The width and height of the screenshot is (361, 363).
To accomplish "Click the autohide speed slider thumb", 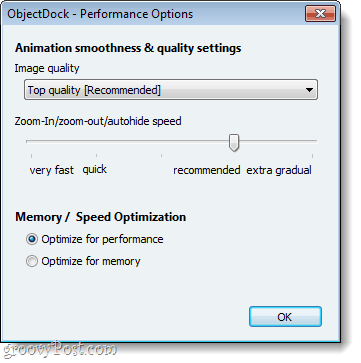I will click(x=234, y=142).
